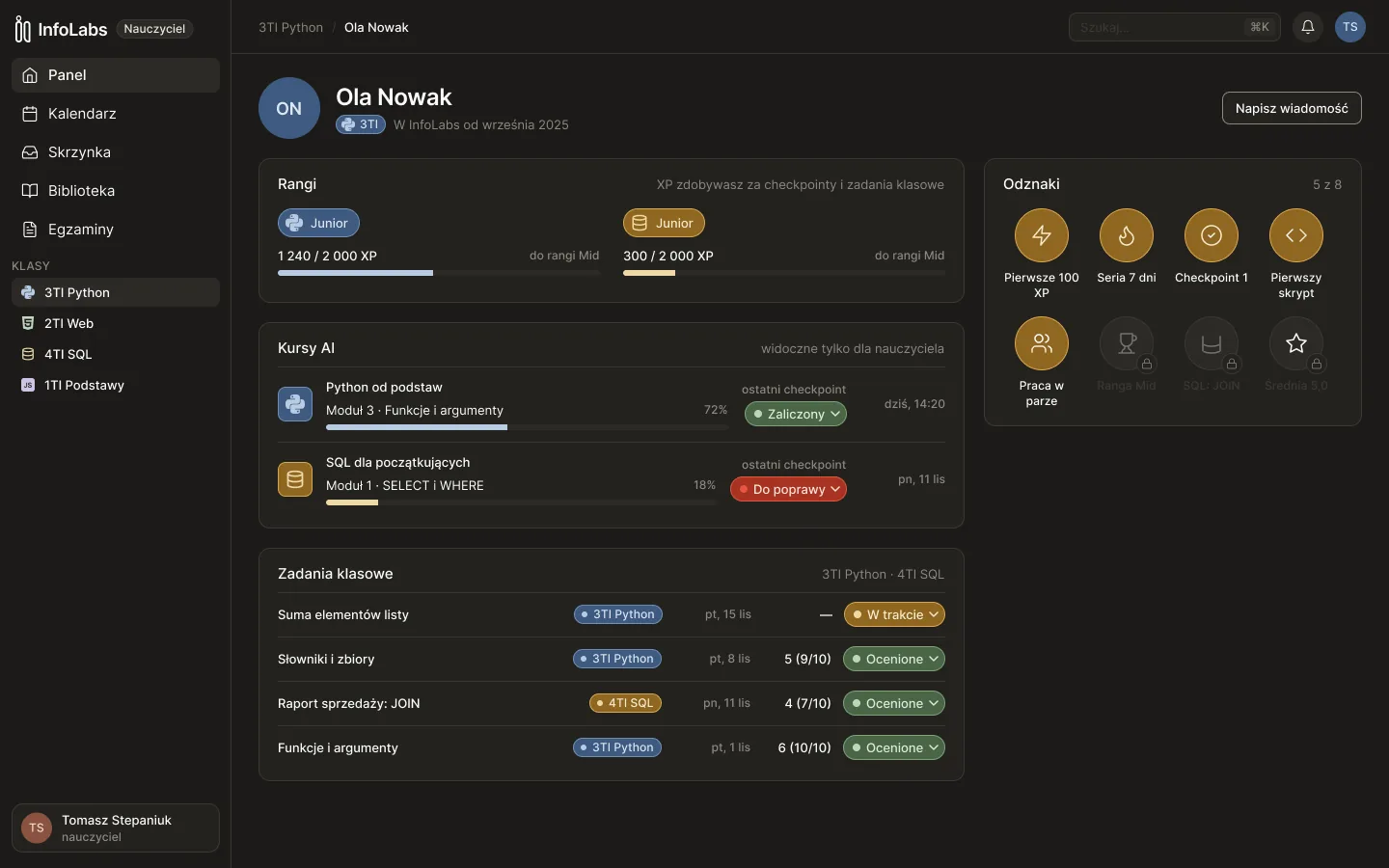Click the SQL Junior rank badge
This screenshot has width=1389, height=868.
664,223
